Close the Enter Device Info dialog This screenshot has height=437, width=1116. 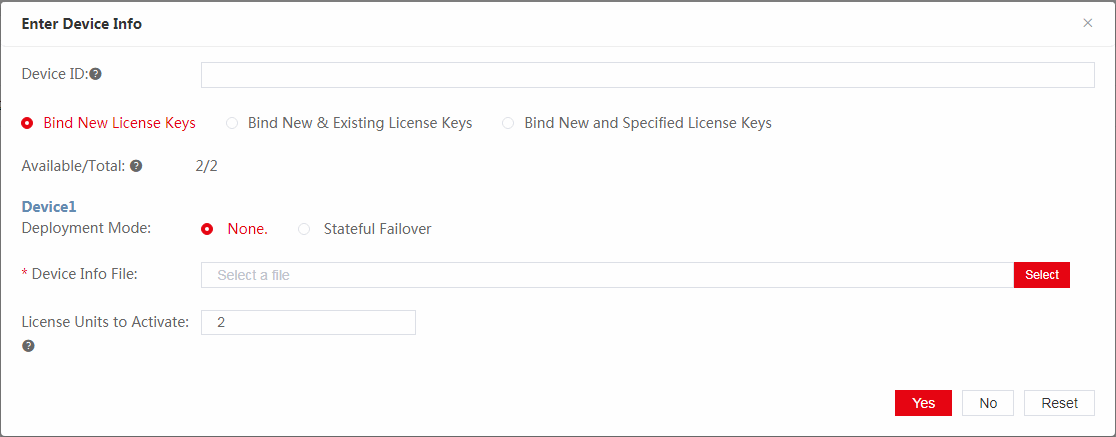coord(1088,23)
